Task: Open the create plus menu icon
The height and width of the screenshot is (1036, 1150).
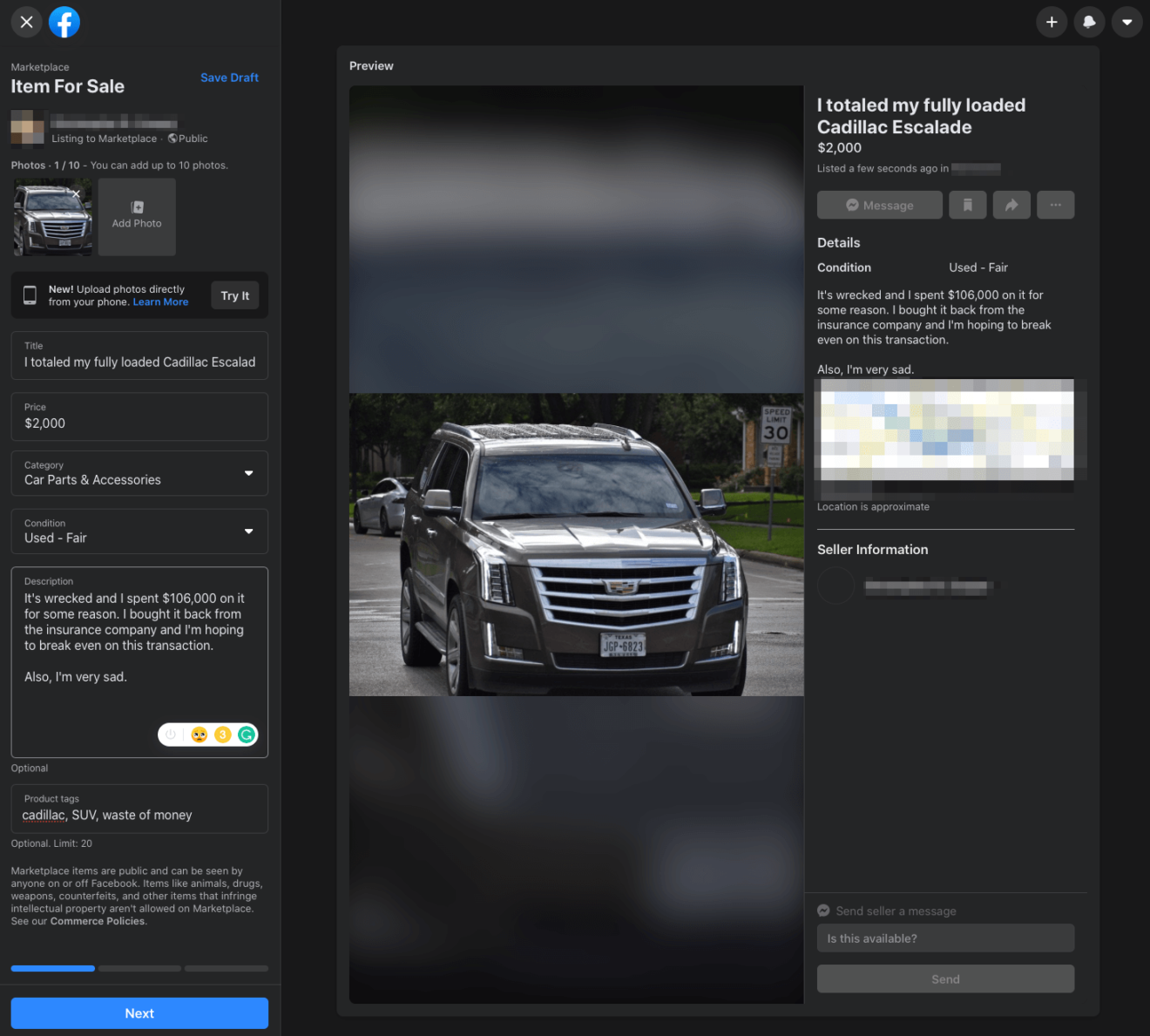Action: (1052, 22)
